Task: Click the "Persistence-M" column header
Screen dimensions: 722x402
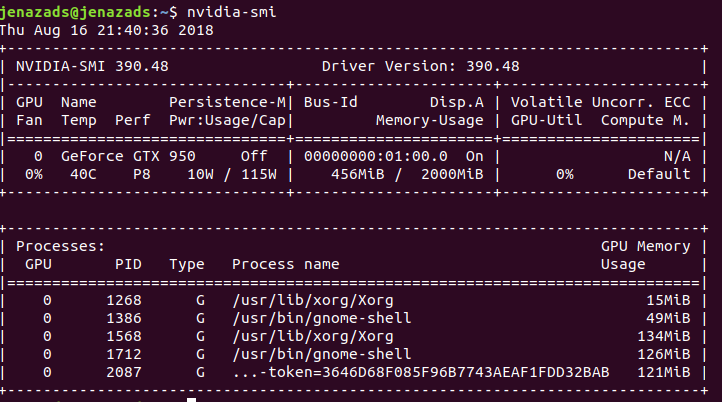Action: coord(227,102)
